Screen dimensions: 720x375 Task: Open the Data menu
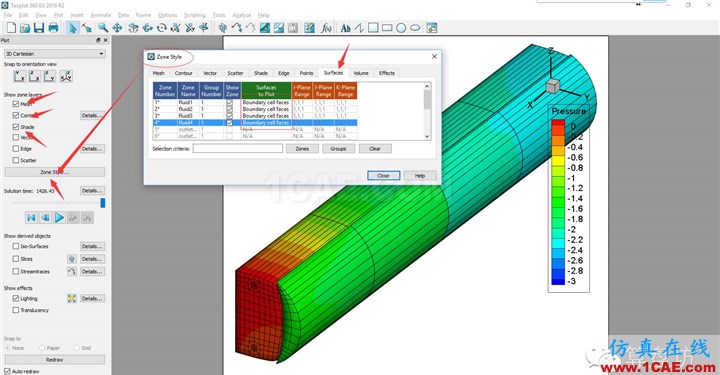point(123,15)
